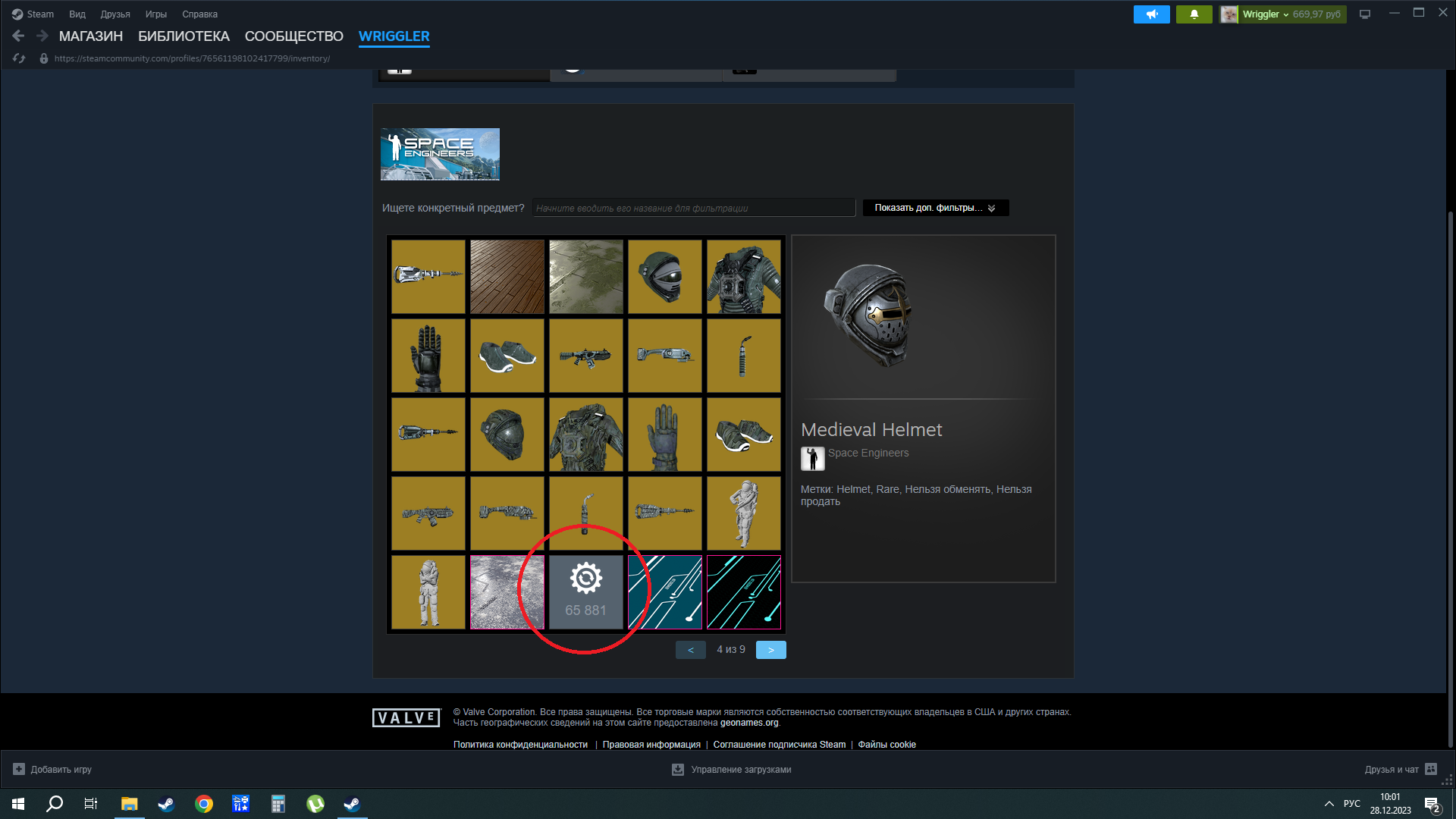
Task: Reload the page with refresh icon
Action: tap(19, 58)
